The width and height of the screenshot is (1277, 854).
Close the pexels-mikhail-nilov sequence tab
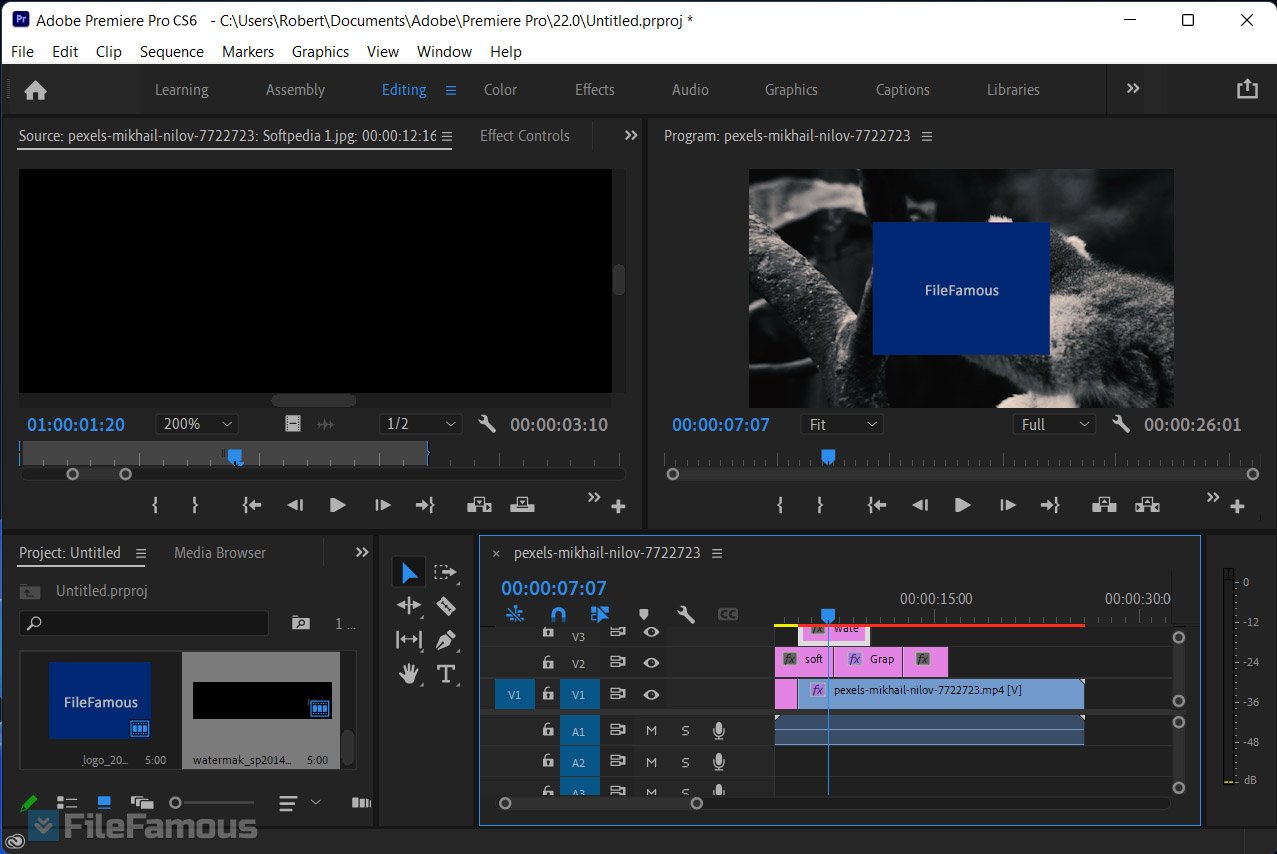[x=496, y=553]
